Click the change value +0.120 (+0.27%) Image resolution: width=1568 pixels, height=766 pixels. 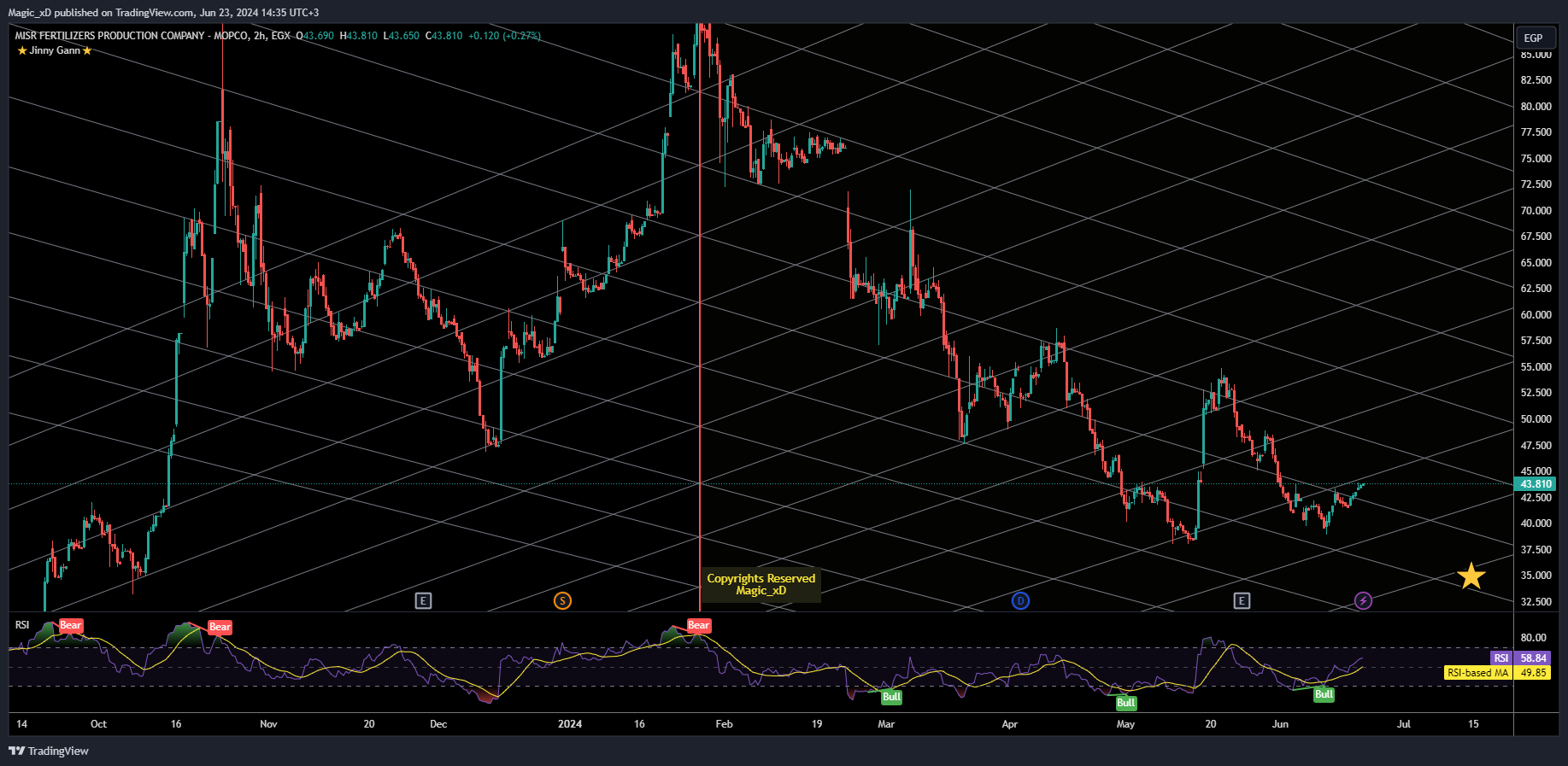tap(504, 36)
